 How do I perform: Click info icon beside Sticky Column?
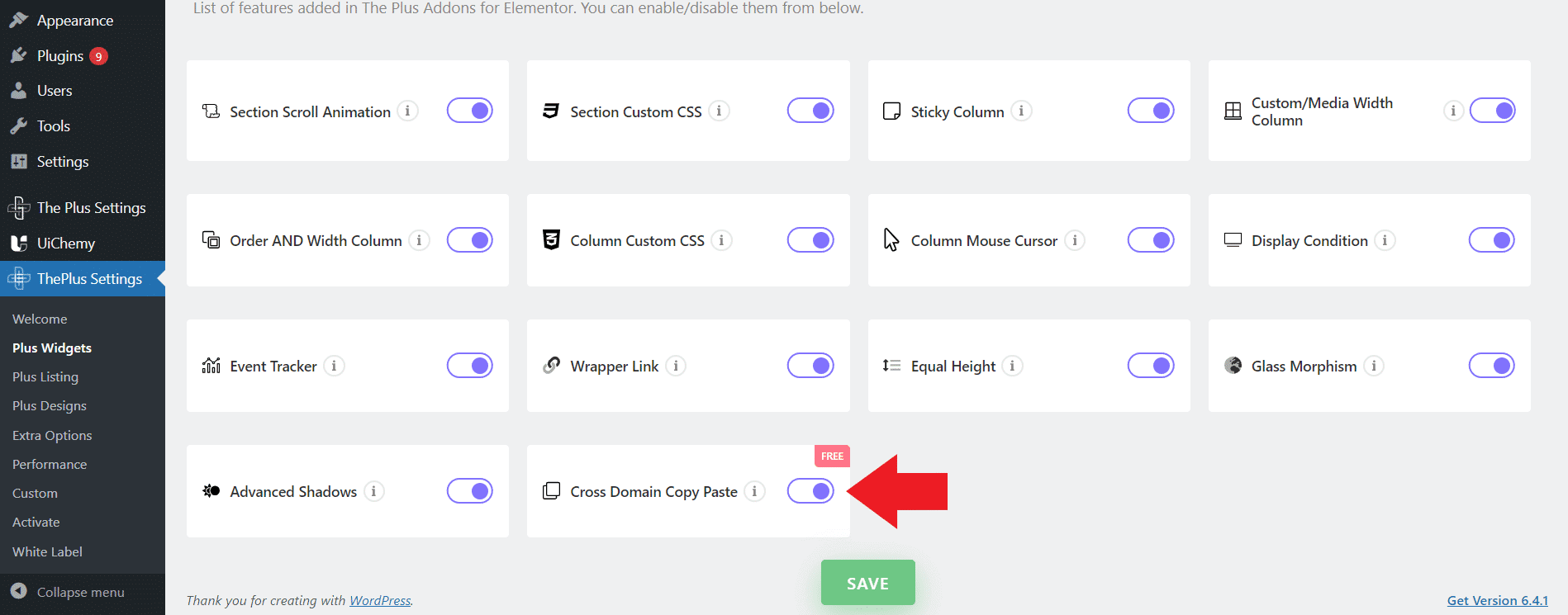(x=1021, y=111)
